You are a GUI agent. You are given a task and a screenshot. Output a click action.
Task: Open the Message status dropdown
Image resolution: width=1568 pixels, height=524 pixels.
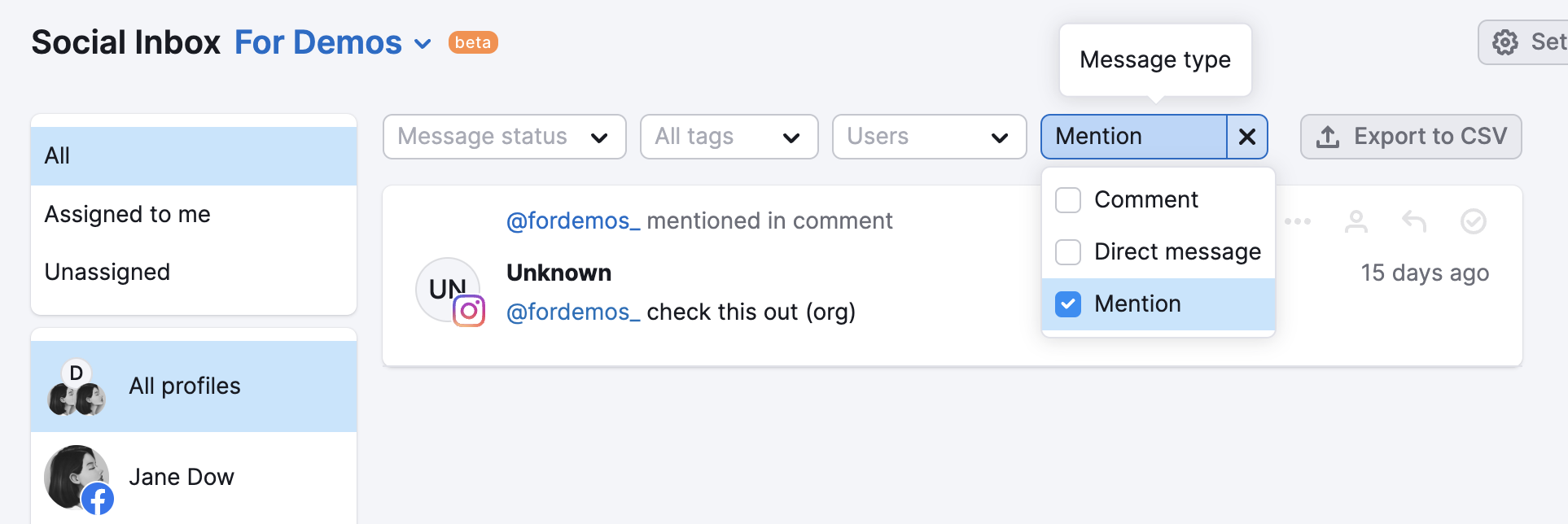[504, 136]
